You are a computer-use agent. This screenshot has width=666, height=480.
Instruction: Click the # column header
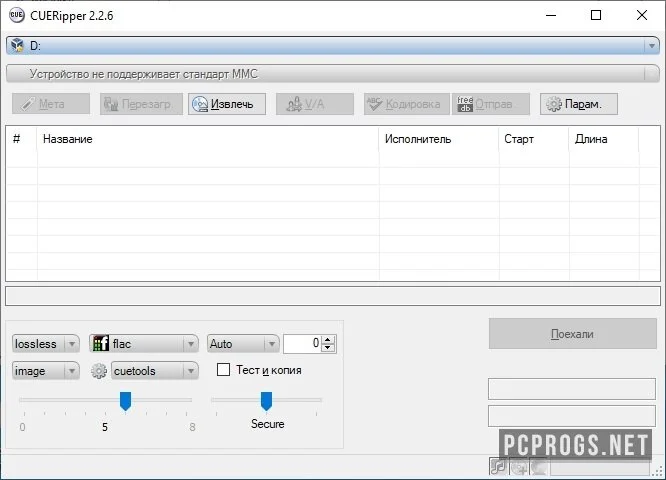pyautogui.click(x=22, y=139)
